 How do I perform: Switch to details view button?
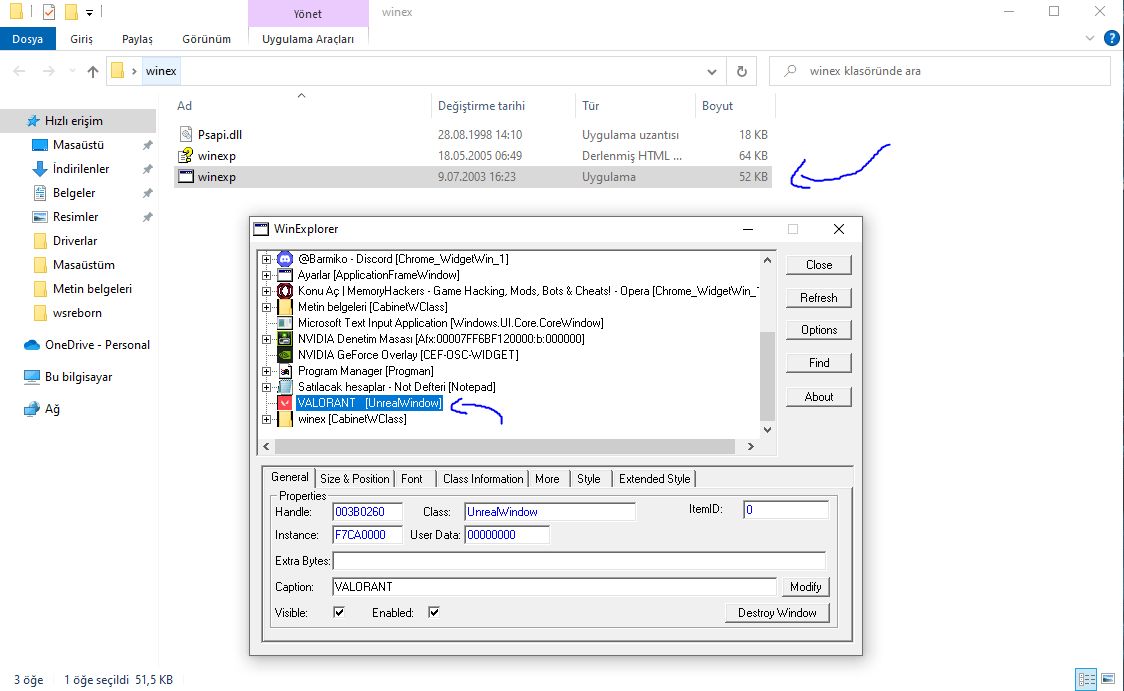click(1087, 679)
